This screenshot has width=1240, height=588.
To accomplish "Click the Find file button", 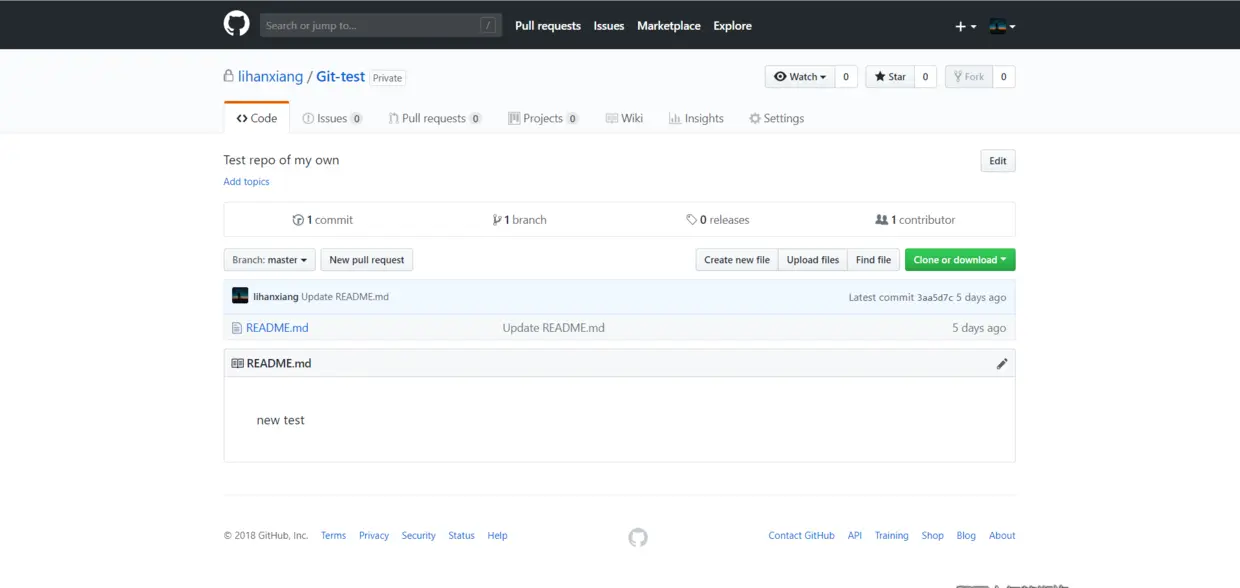I will pyautogui.click(x=873, y=260).
